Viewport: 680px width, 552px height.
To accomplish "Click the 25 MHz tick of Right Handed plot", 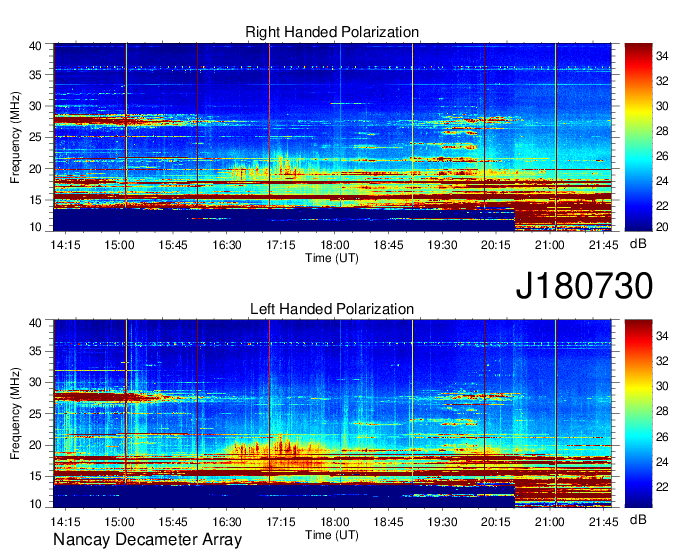I will click(35, 137).
